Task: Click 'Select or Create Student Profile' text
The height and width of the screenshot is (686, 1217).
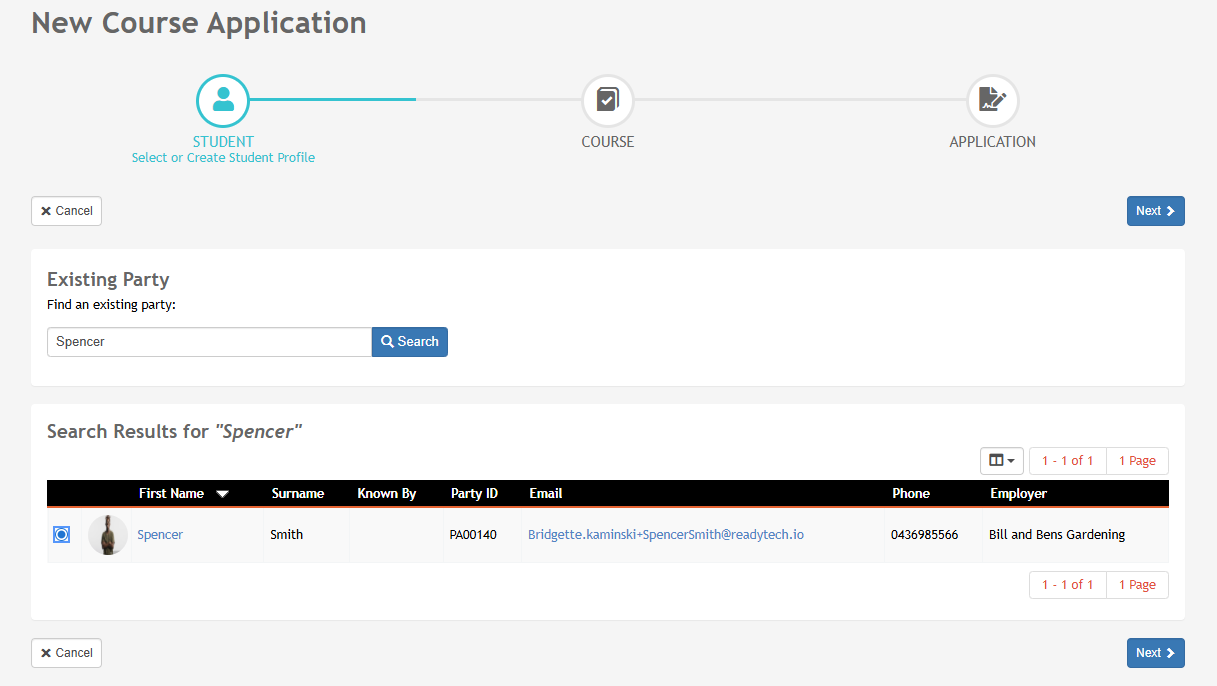Action: click(x=223, y=158)
